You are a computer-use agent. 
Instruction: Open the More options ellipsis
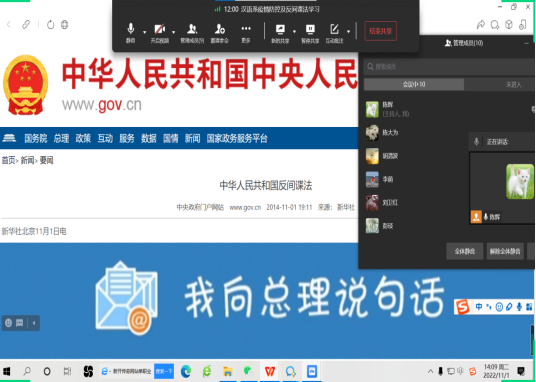point(246,33)
